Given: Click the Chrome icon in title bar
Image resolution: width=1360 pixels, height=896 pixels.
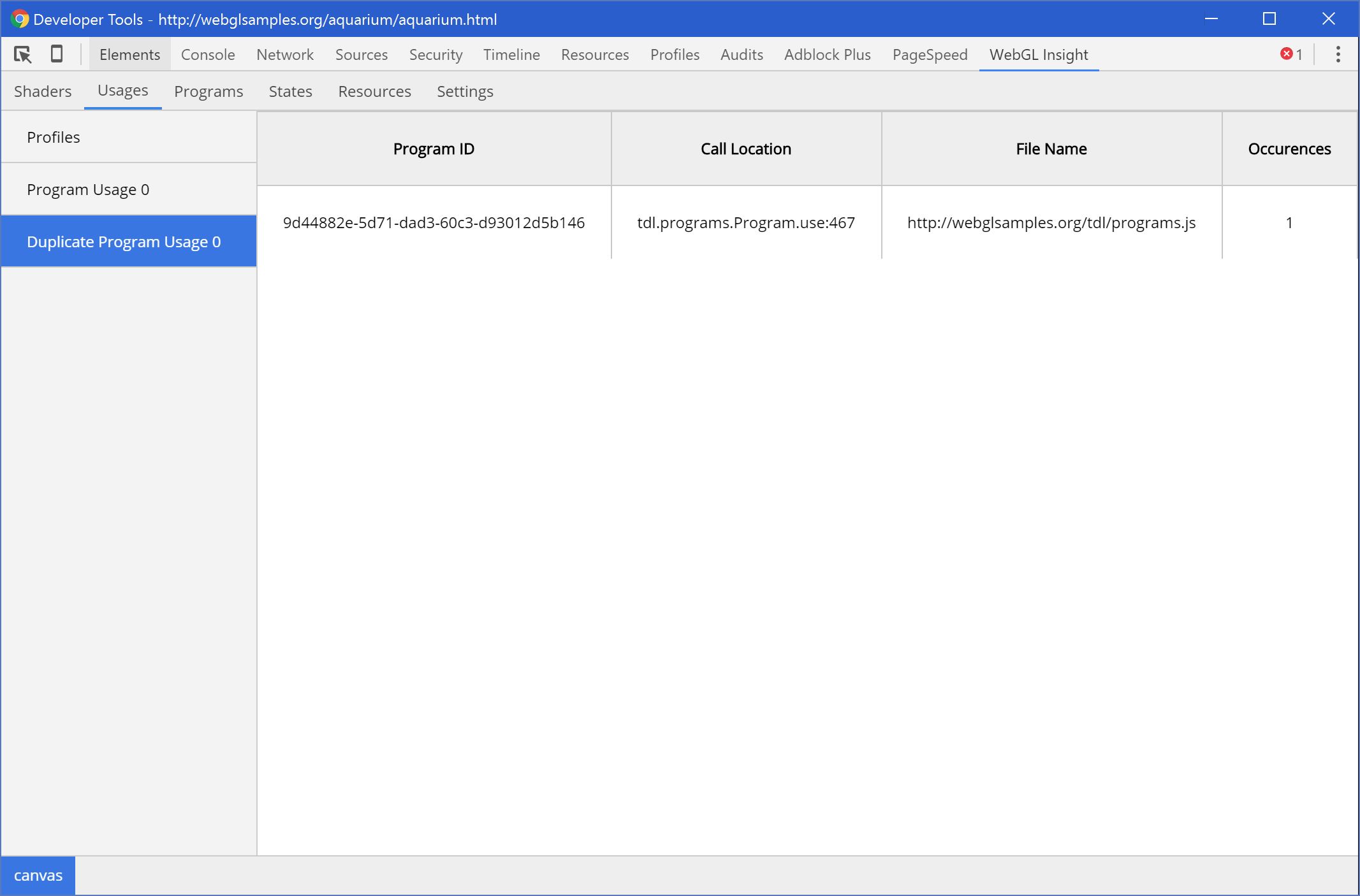Looking at the screenshot, I should tap(20, 19).
